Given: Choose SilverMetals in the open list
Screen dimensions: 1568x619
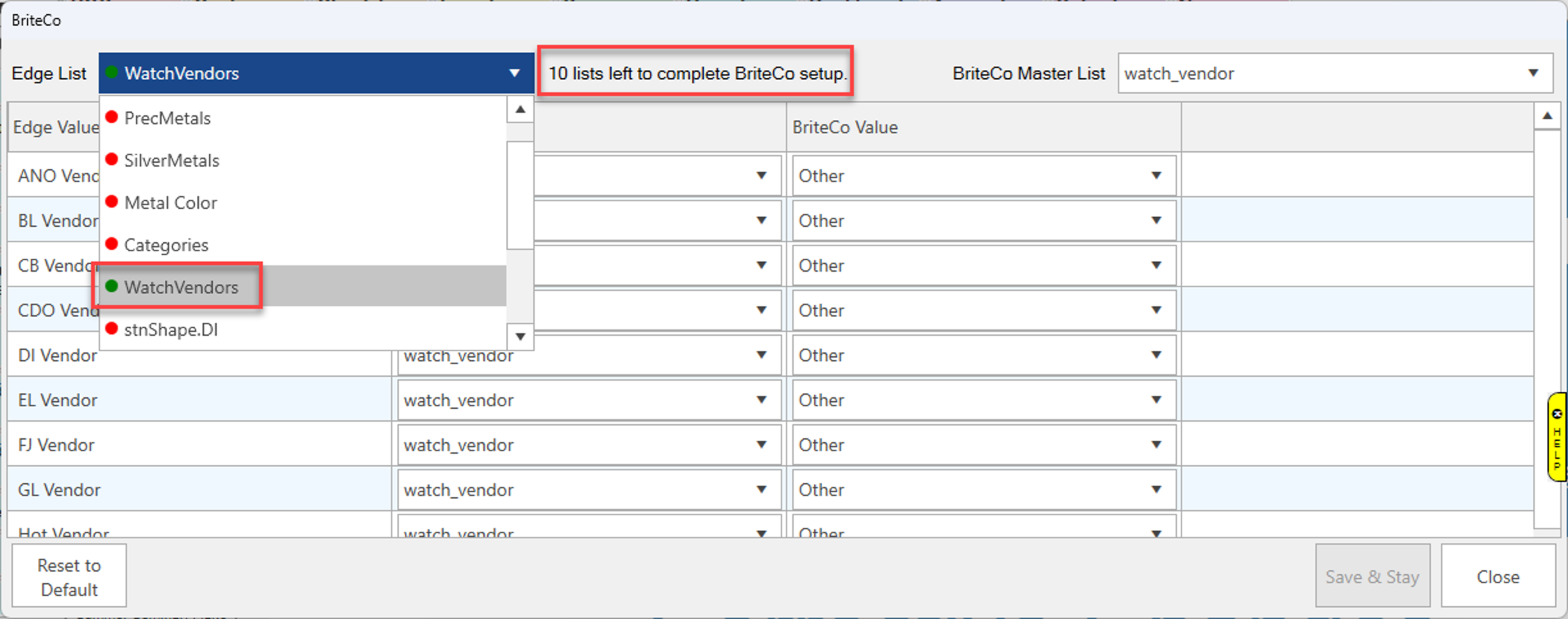Looking at the screenshot, I should tap(171, 161).
